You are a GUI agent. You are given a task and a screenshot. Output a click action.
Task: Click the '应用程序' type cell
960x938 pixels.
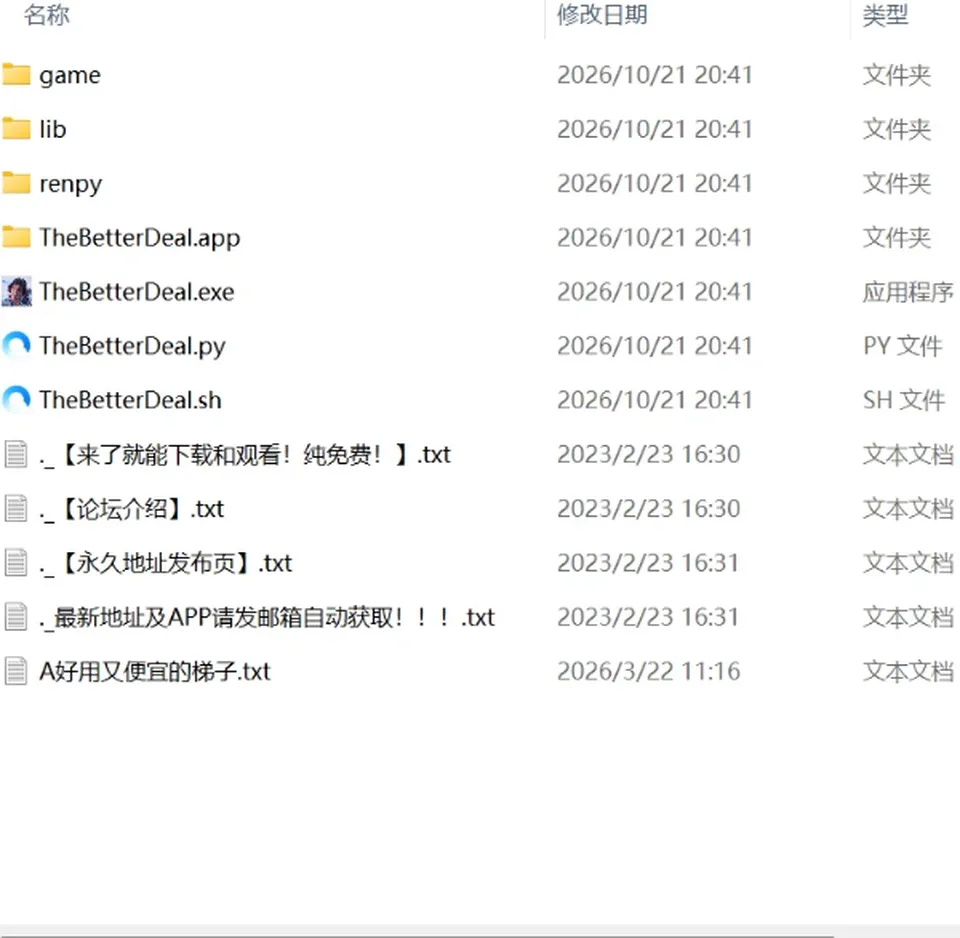(909, 292)
